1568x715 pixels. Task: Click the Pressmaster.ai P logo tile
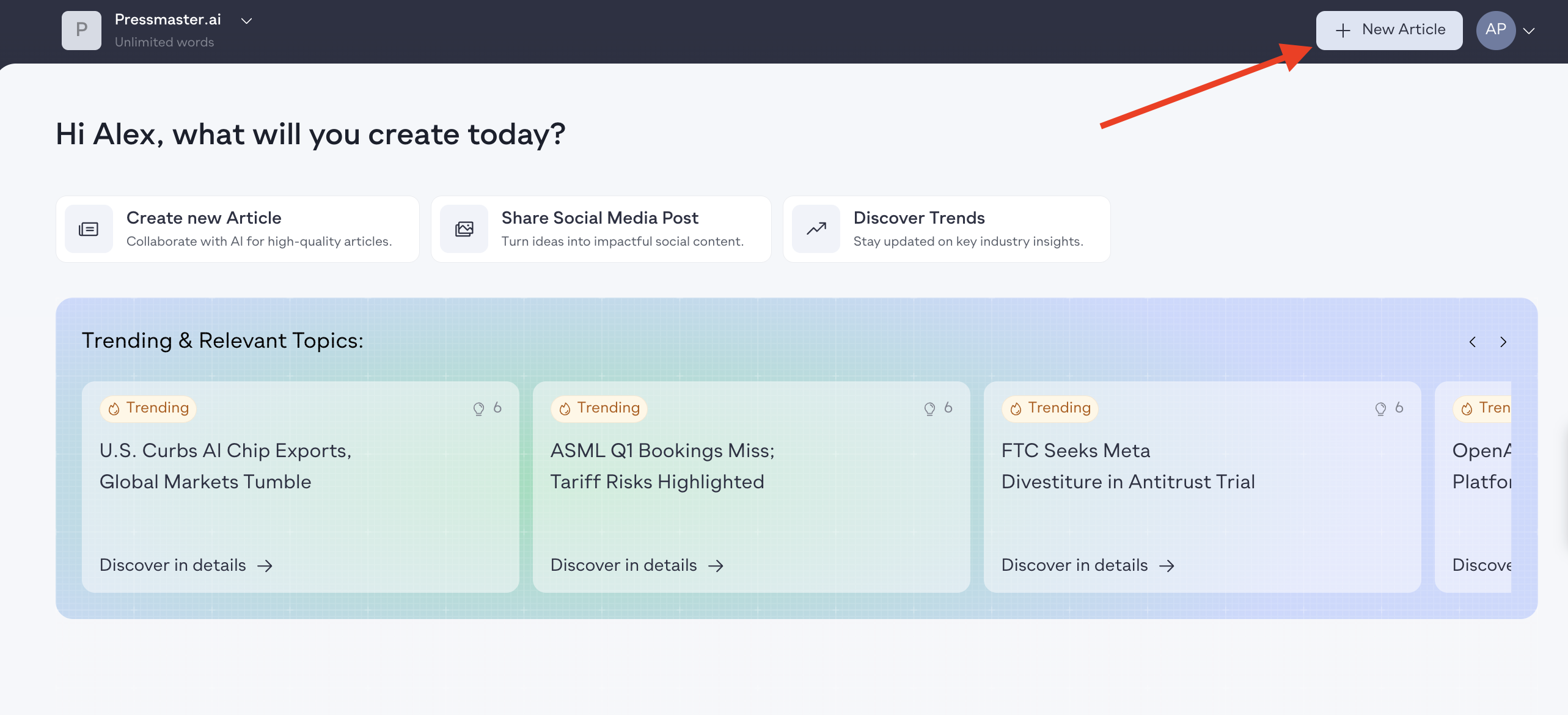81,30
